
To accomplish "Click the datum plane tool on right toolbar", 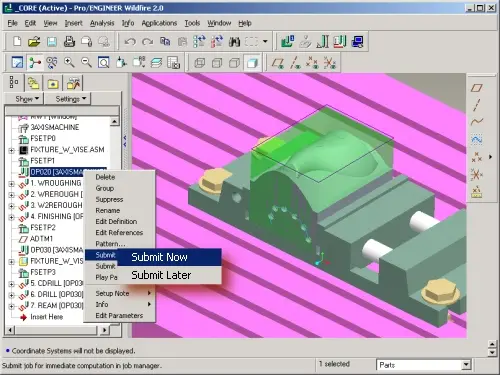I will pos(477,88).
